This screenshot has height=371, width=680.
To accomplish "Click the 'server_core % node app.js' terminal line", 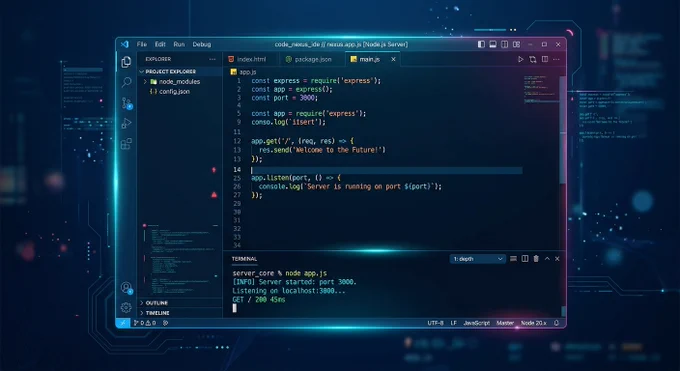I will pos(280,273).
